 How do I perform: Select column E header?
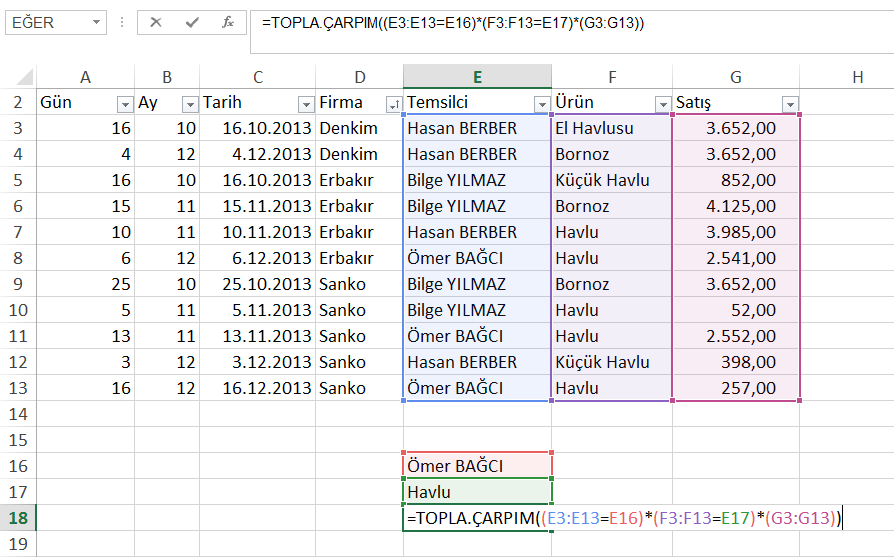477,77
